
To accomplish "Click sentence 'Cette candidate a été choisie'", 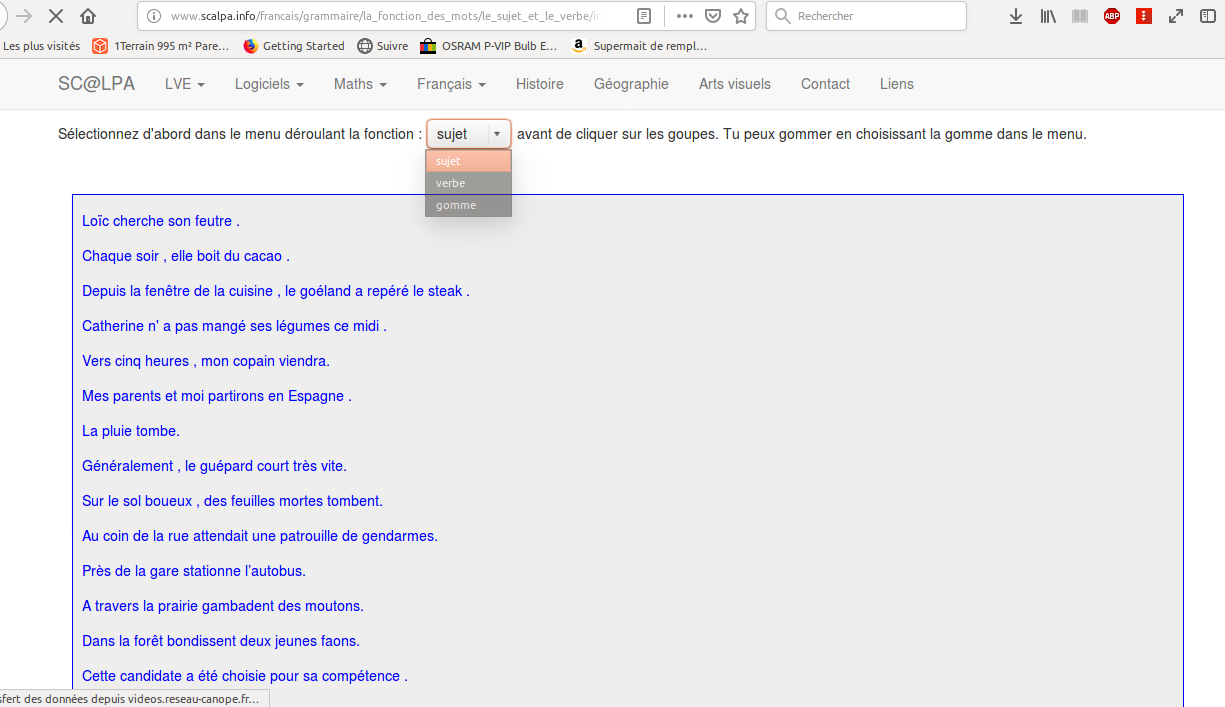I will [x=245, y=676].
